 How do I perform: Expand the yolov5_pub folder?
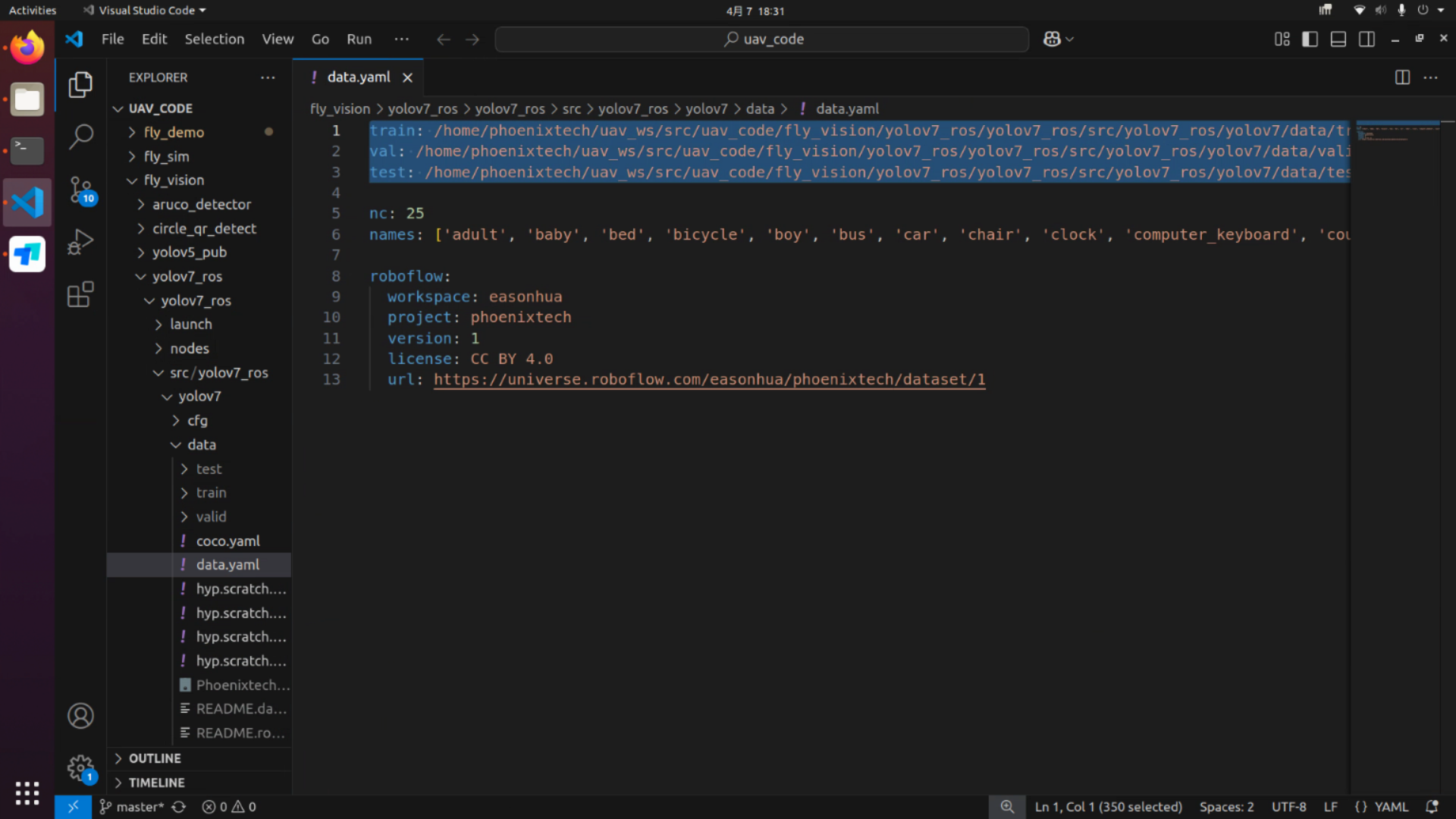(199, 253)
